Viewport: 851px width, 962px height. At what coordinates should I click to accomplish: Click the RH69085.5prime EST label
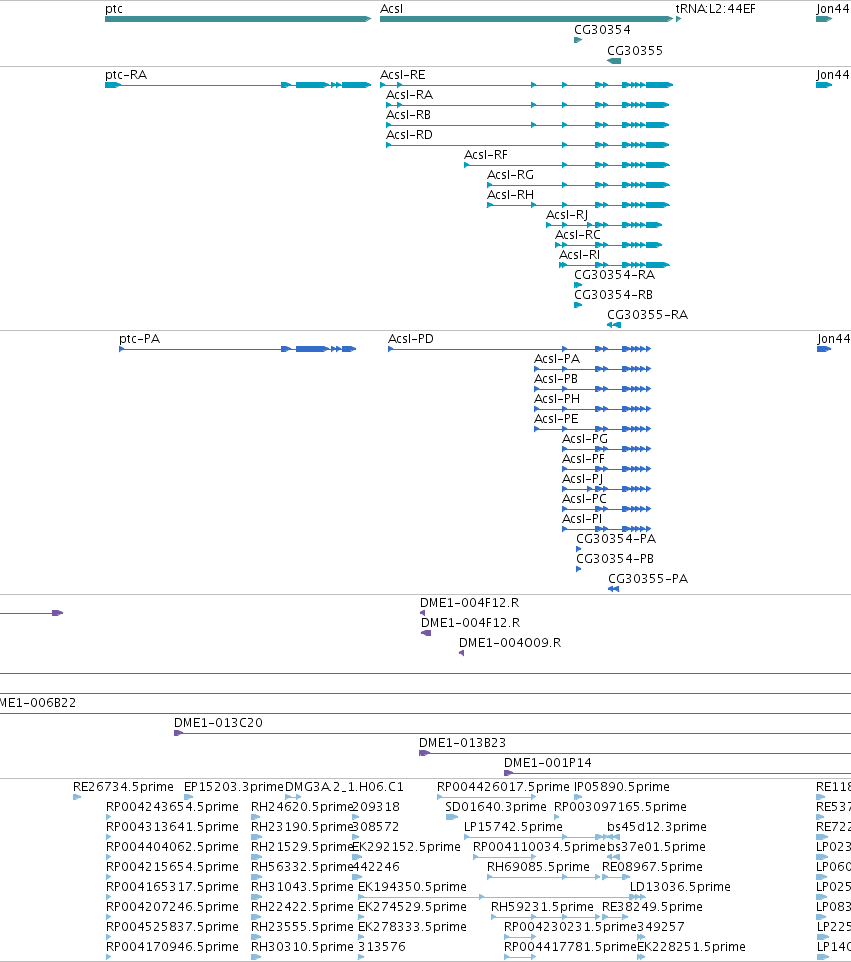tap(538, 867)
